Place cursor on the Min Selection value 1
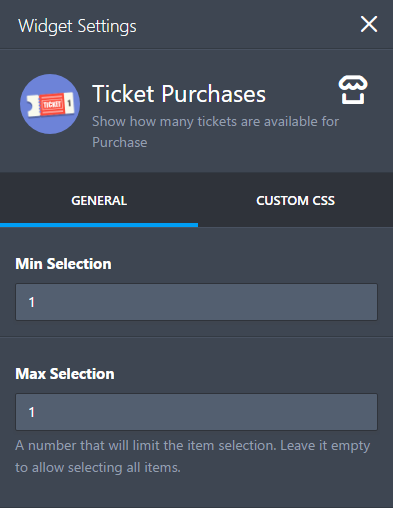Screen dimensions: 393x508 tap(32, 302)
